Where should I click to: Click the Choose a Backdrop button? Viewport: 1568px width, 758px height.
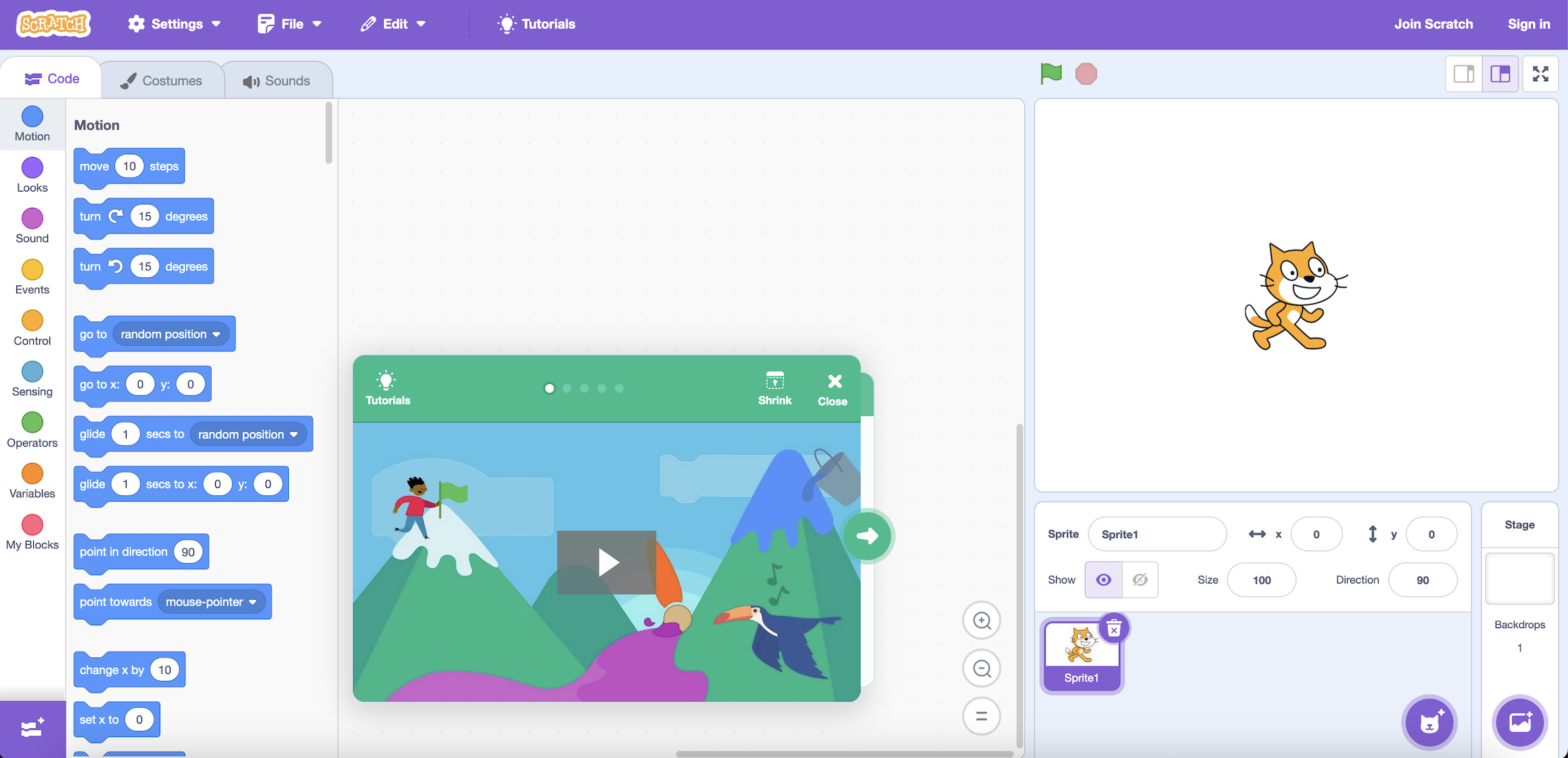click(1520, 722)
